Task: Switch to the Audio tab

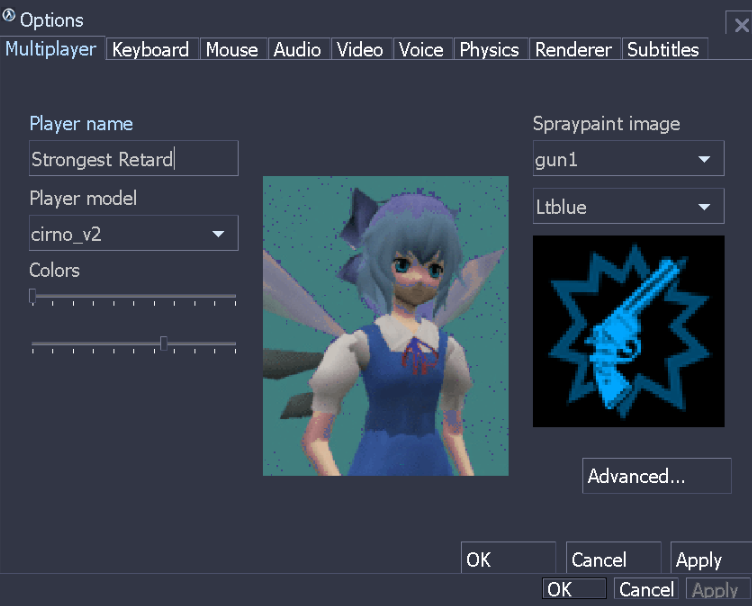Action: click(298, 49)
